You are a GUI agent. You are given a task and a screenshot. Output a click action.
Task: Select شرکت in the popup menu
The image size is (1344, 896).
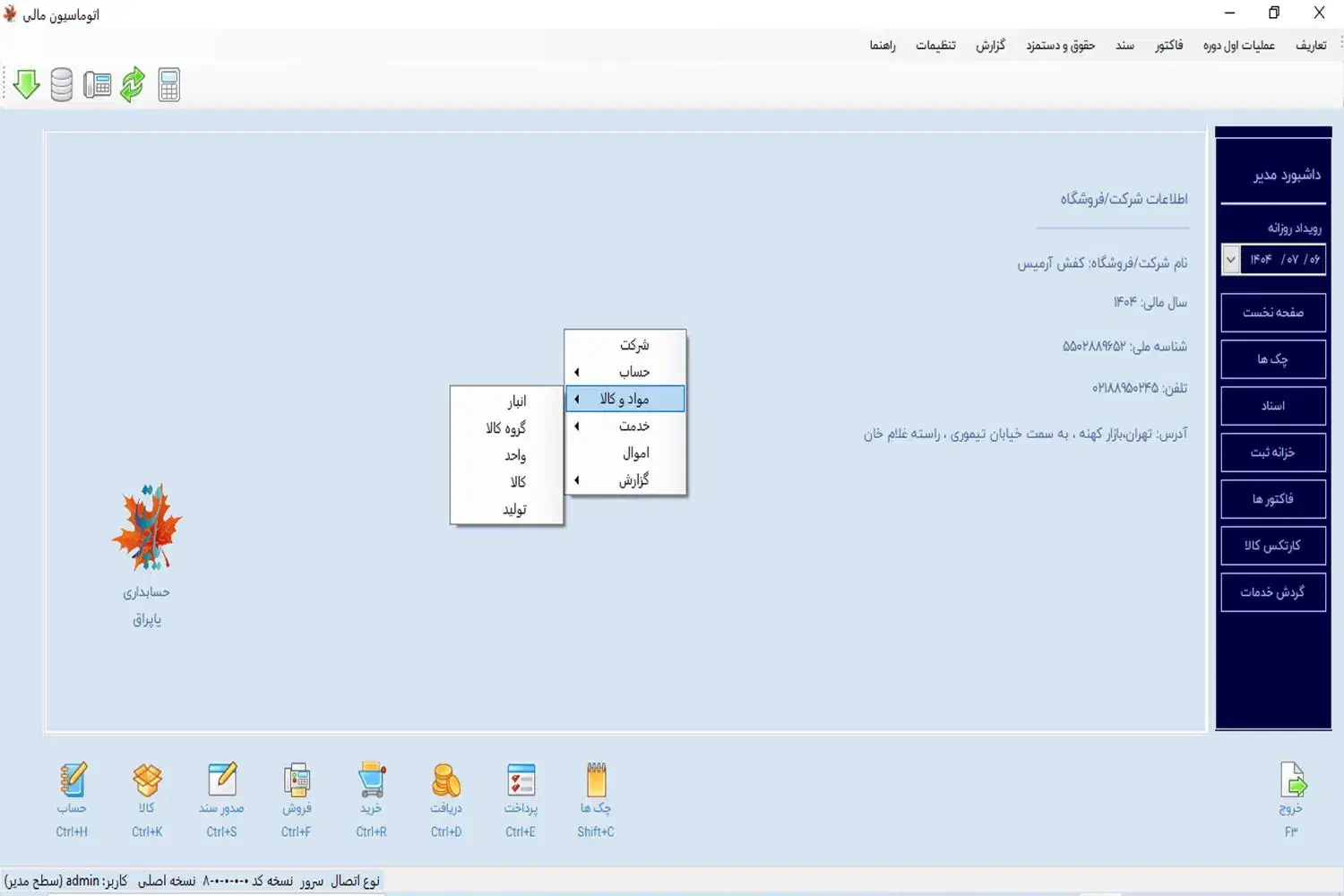pos(625,345)
